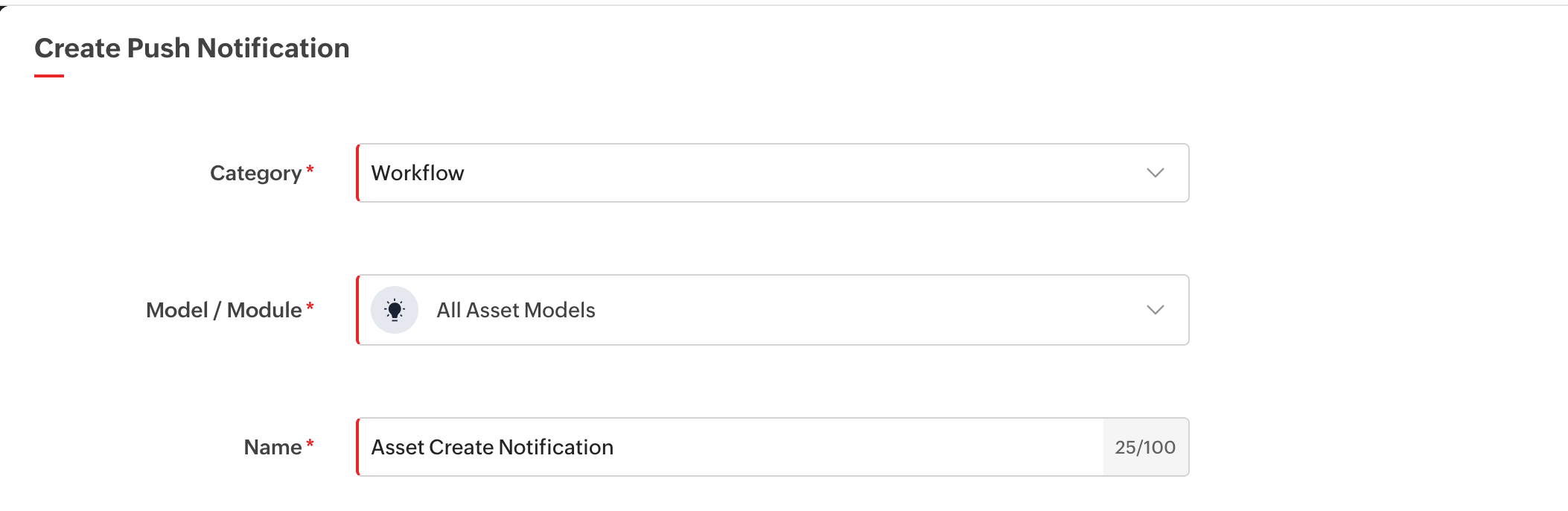The image size is (1568, 511).
Task: Expand the Category dropdown chevron
Action: point(1155,173)
